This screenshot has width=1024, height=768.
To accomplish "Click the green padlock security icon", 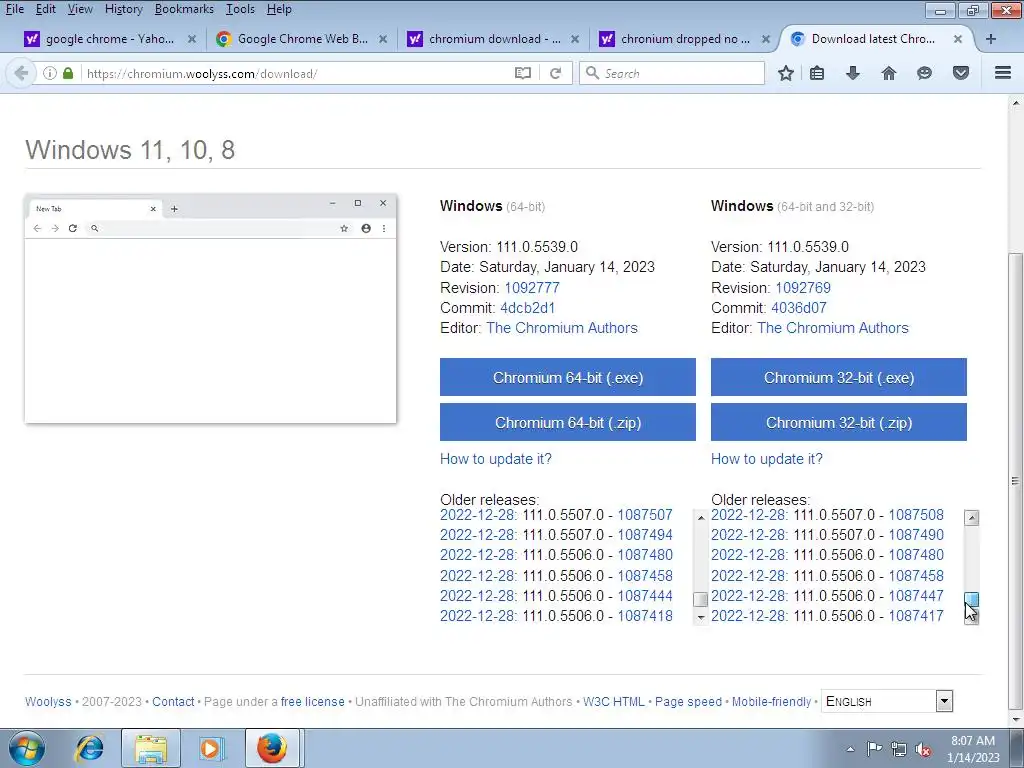I will 68,73.
